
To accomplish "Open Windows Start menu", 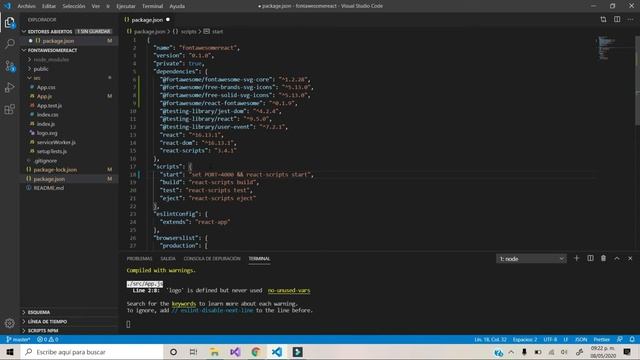I will tap(10, 352).
